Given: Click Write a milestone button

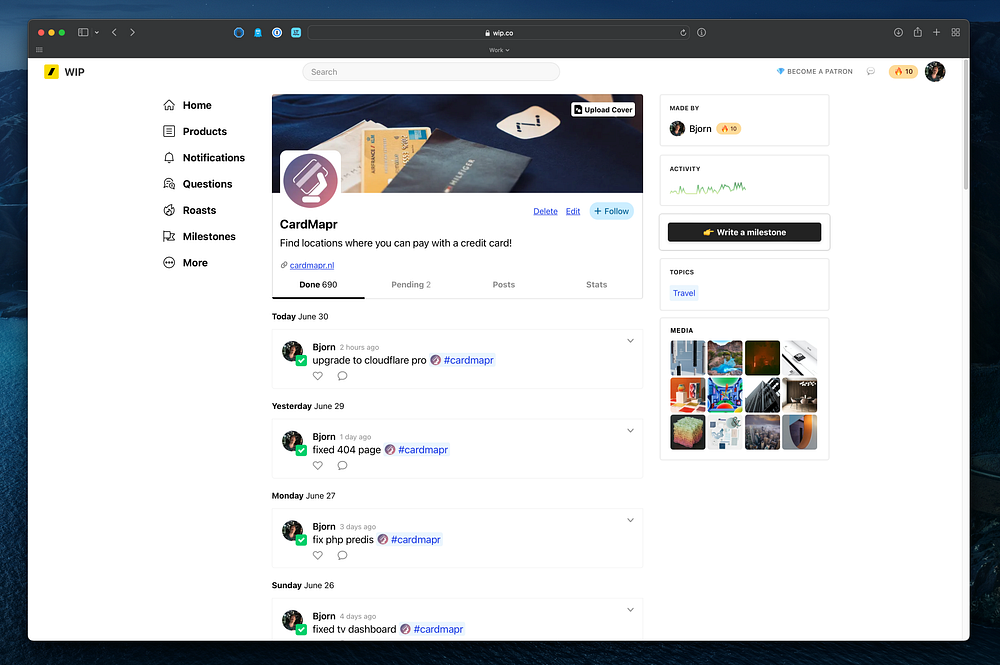Looking at the screenshot, I should [x=744, y=232].
